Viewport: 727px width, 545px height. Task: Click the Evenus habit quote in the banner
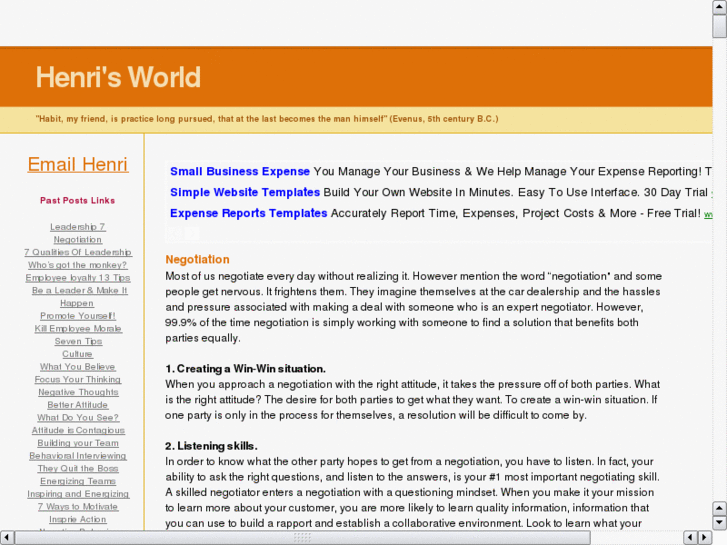click(267, 119)
